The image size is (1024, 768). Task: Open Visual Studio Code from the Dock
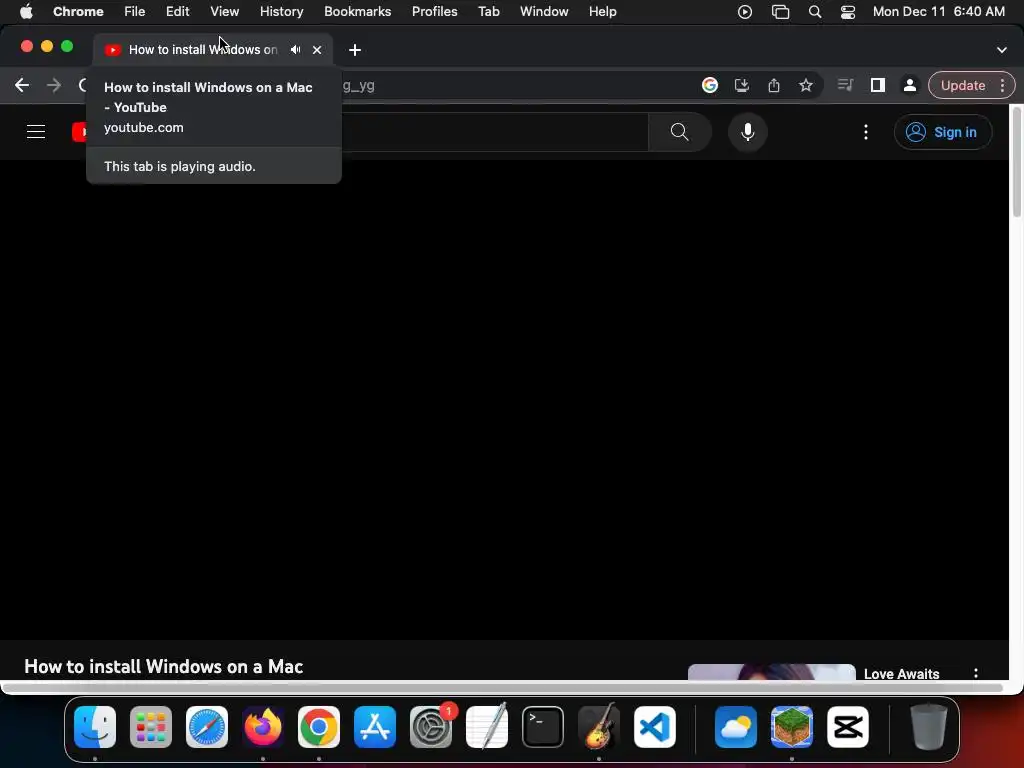point(655,727)
